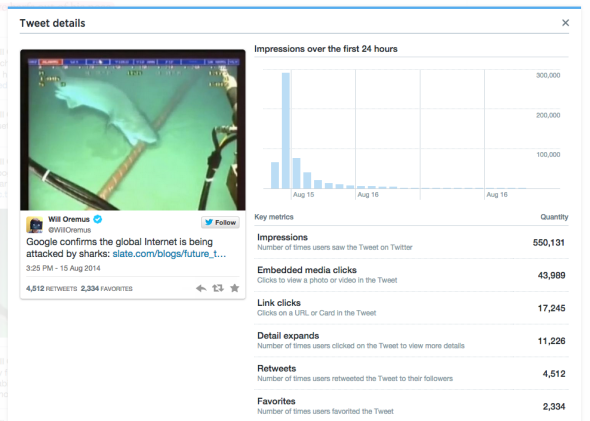Click the Detail expands metric label

[x=288, y=336]
